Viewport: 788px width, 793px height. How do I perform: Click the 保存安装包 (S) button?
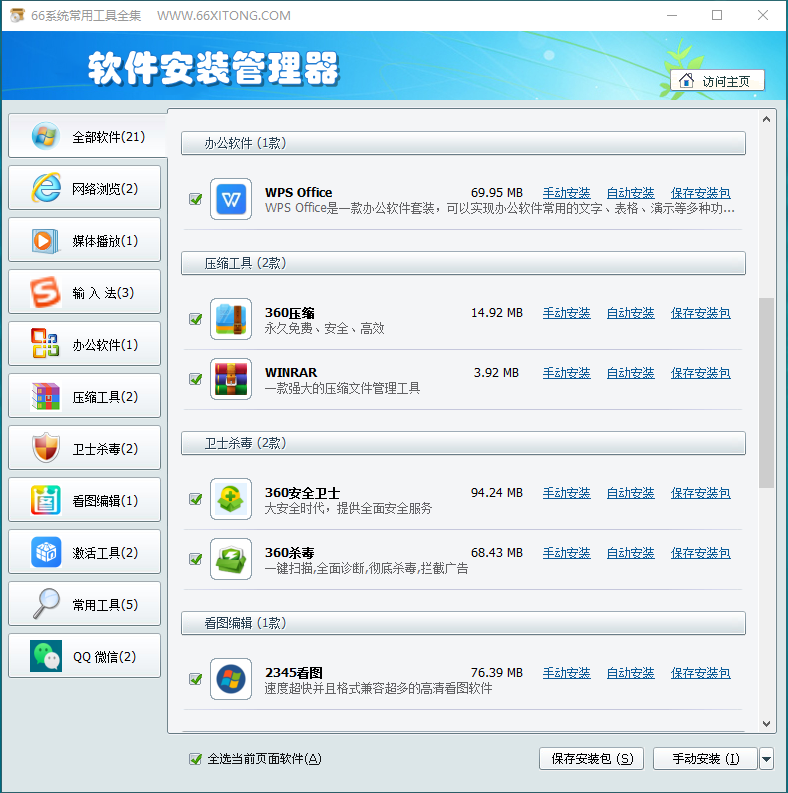[x=591, y=759]
